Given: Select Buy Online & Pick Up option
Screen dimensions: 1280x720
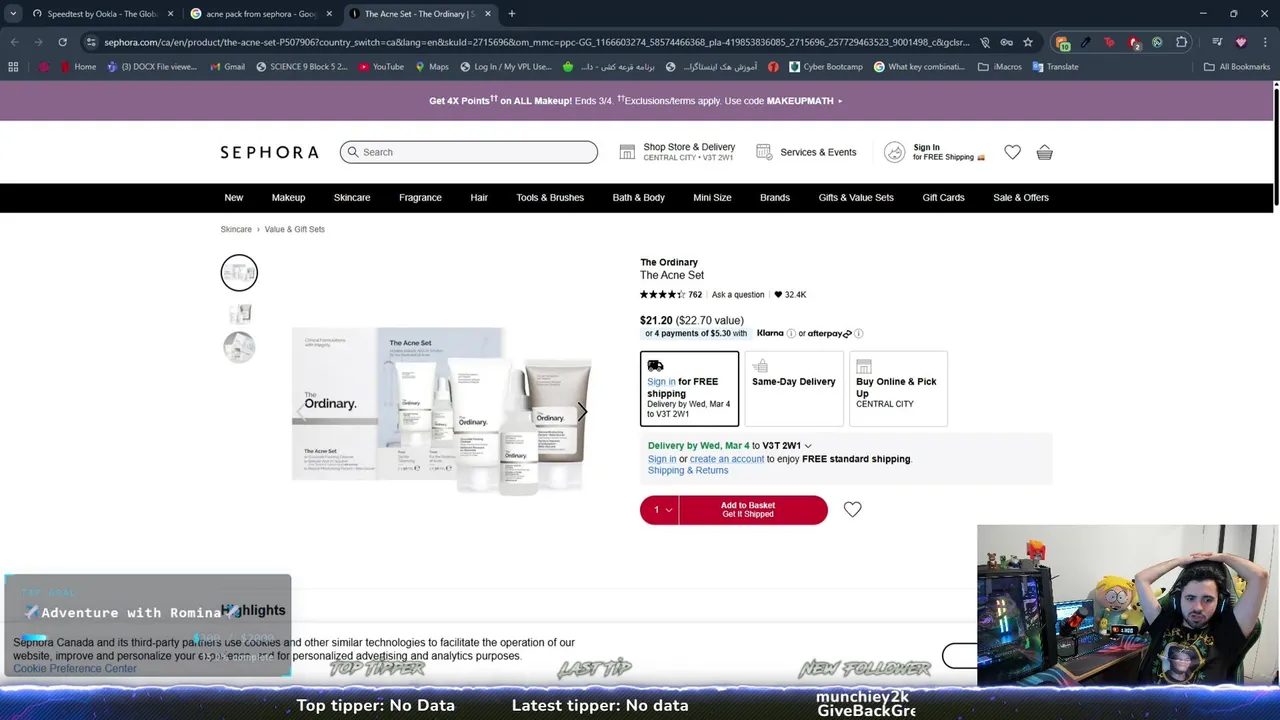Looking at the screenshot, I should point(898,388).
